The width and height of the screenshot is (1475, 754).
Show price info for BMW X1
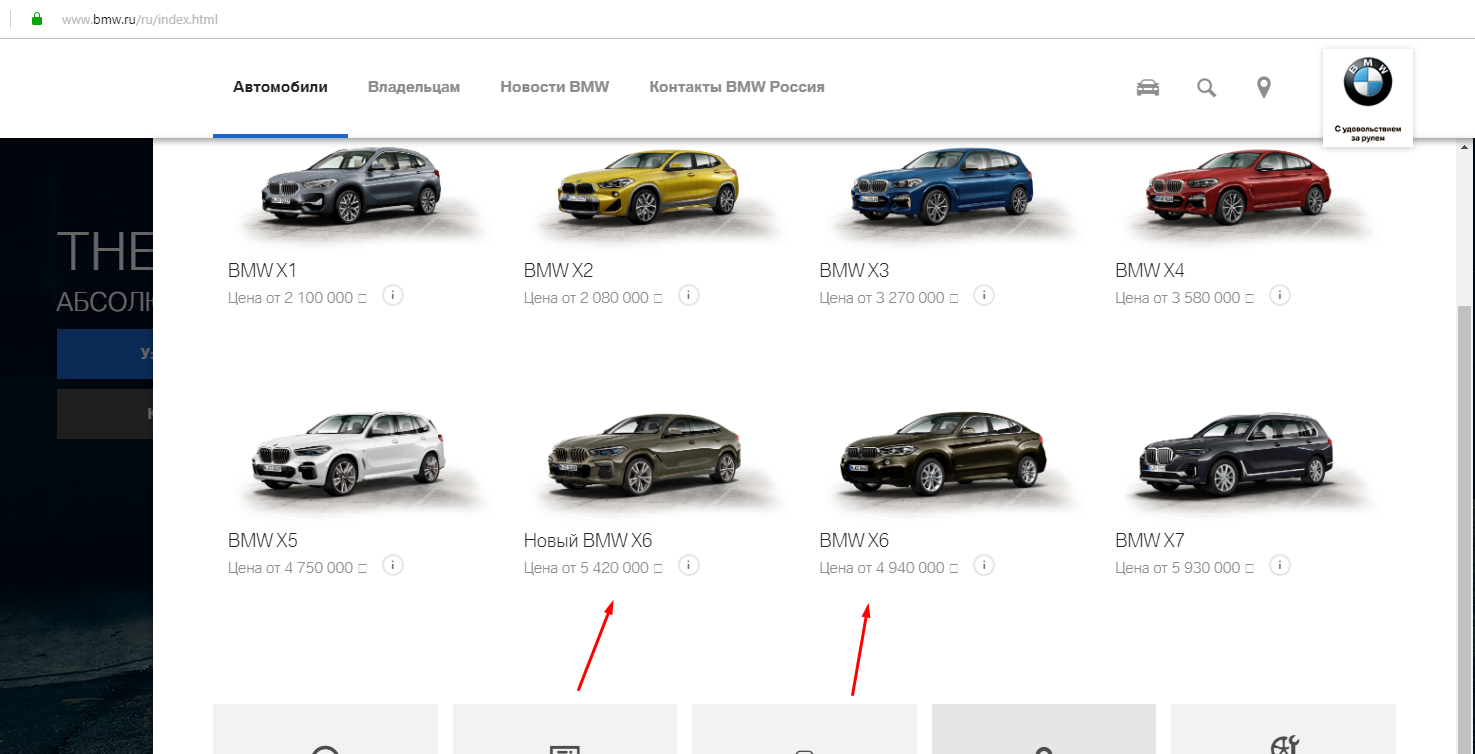click(393, 296)
